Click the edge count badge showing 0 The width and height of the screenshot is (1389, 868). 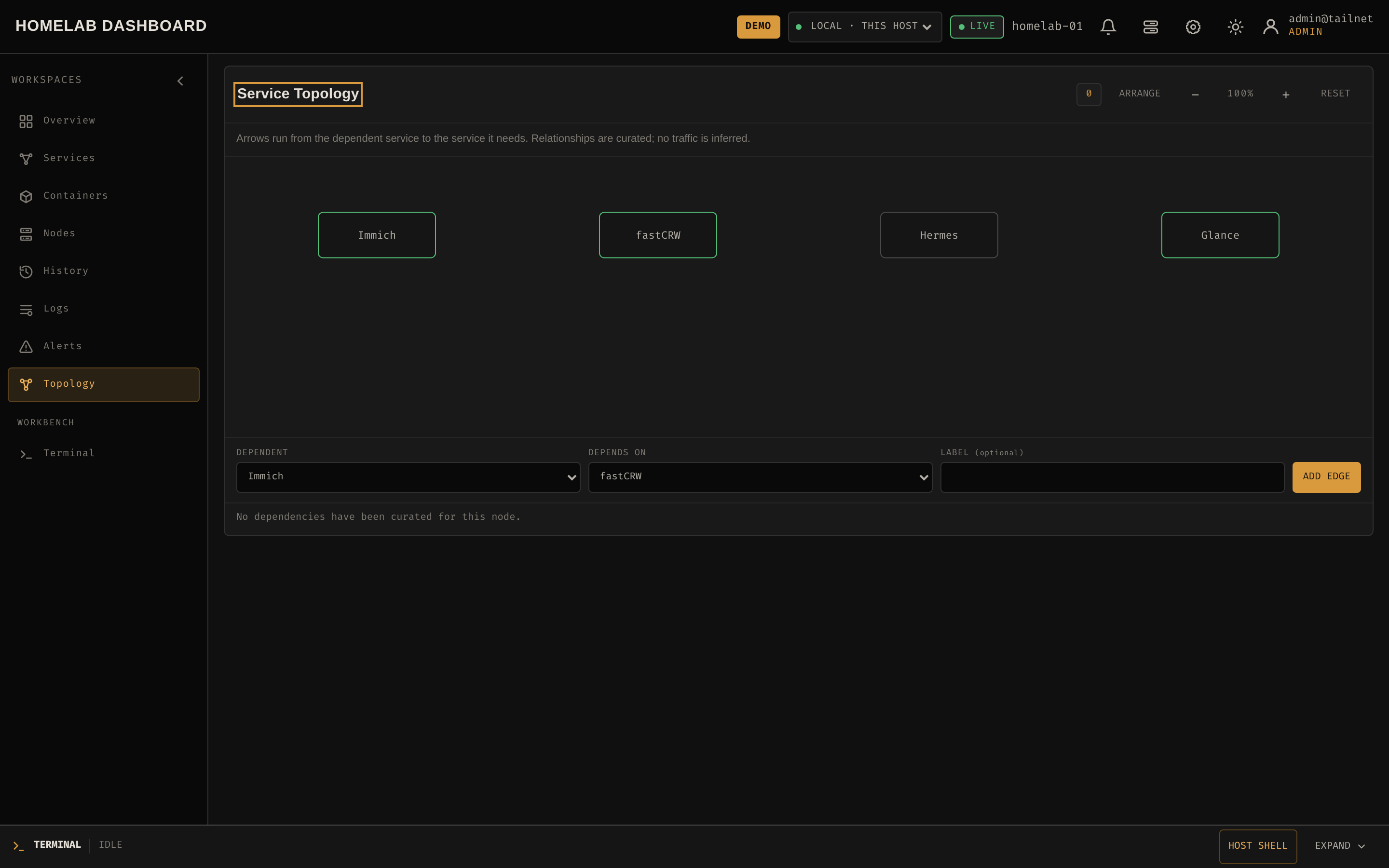[1088, 94]
